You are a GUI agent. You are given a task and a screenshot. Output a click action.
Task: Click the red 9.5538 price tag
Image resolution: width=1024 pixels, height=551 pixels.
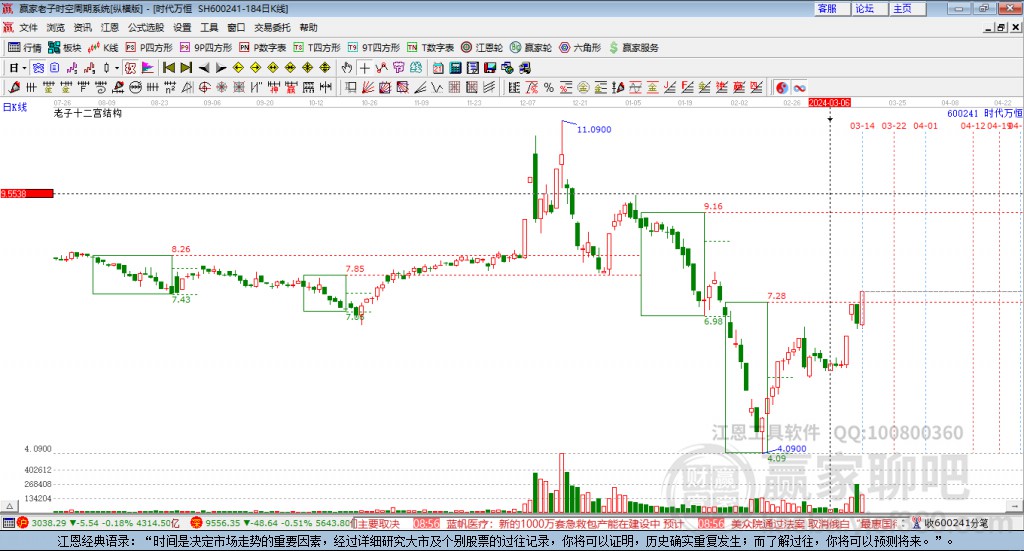pyautogui.click(x=27, y=193)
